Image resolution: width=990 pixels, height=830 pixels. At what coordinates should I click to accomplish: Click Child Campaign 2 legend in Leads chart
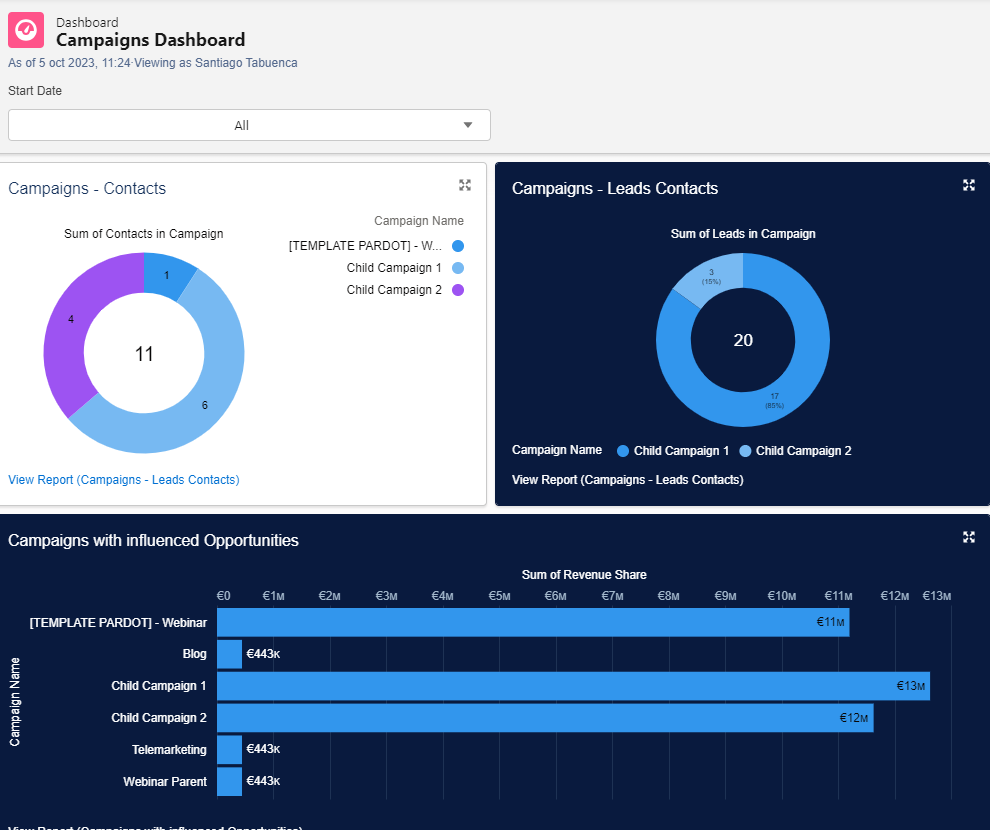(x=796, y=451)
